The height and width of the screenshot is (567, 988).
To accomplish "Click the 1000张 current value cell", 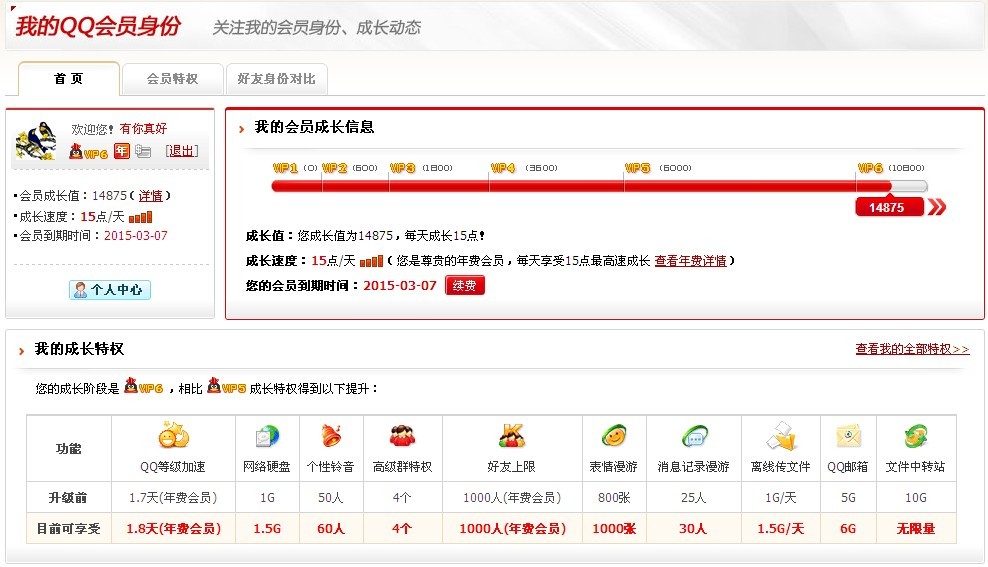I will point(614,529).
